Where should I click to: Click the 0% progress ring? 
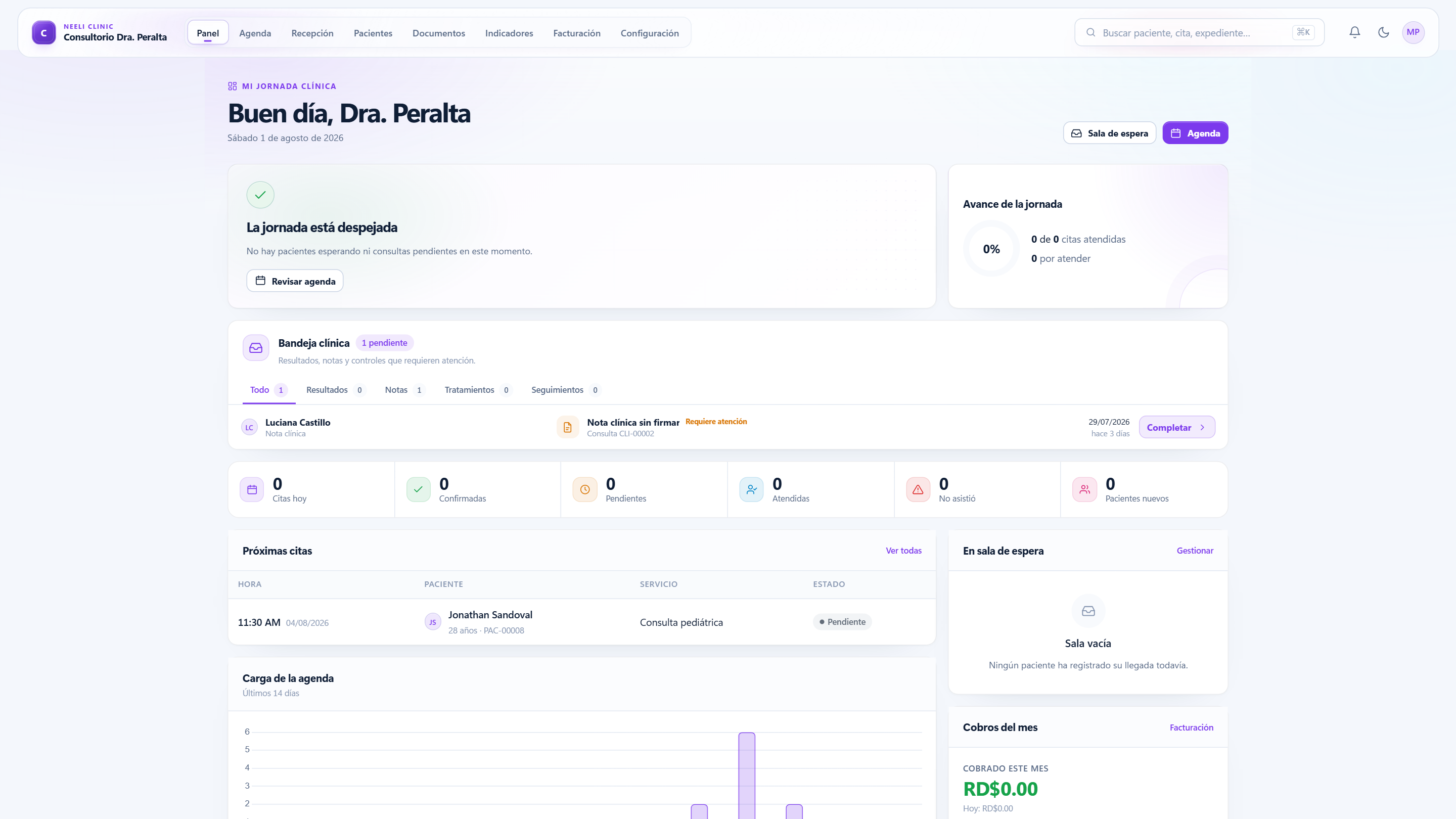coord(991,249)
